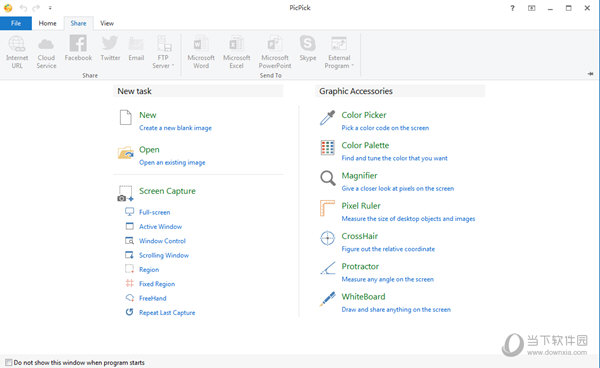The height and width of the screenshot is (368, 600).
Task: Check 'Do not show this window' box
Action: 8,362
